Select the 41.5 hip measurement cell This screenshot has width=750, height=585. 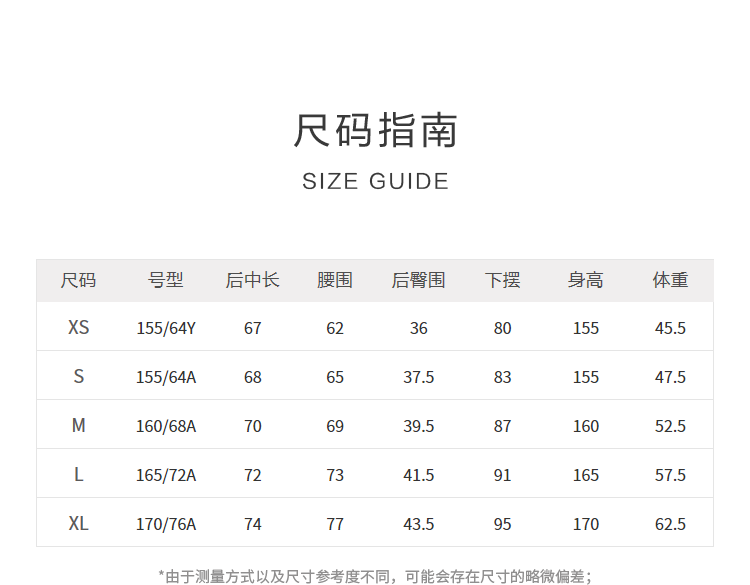(418, 475)
